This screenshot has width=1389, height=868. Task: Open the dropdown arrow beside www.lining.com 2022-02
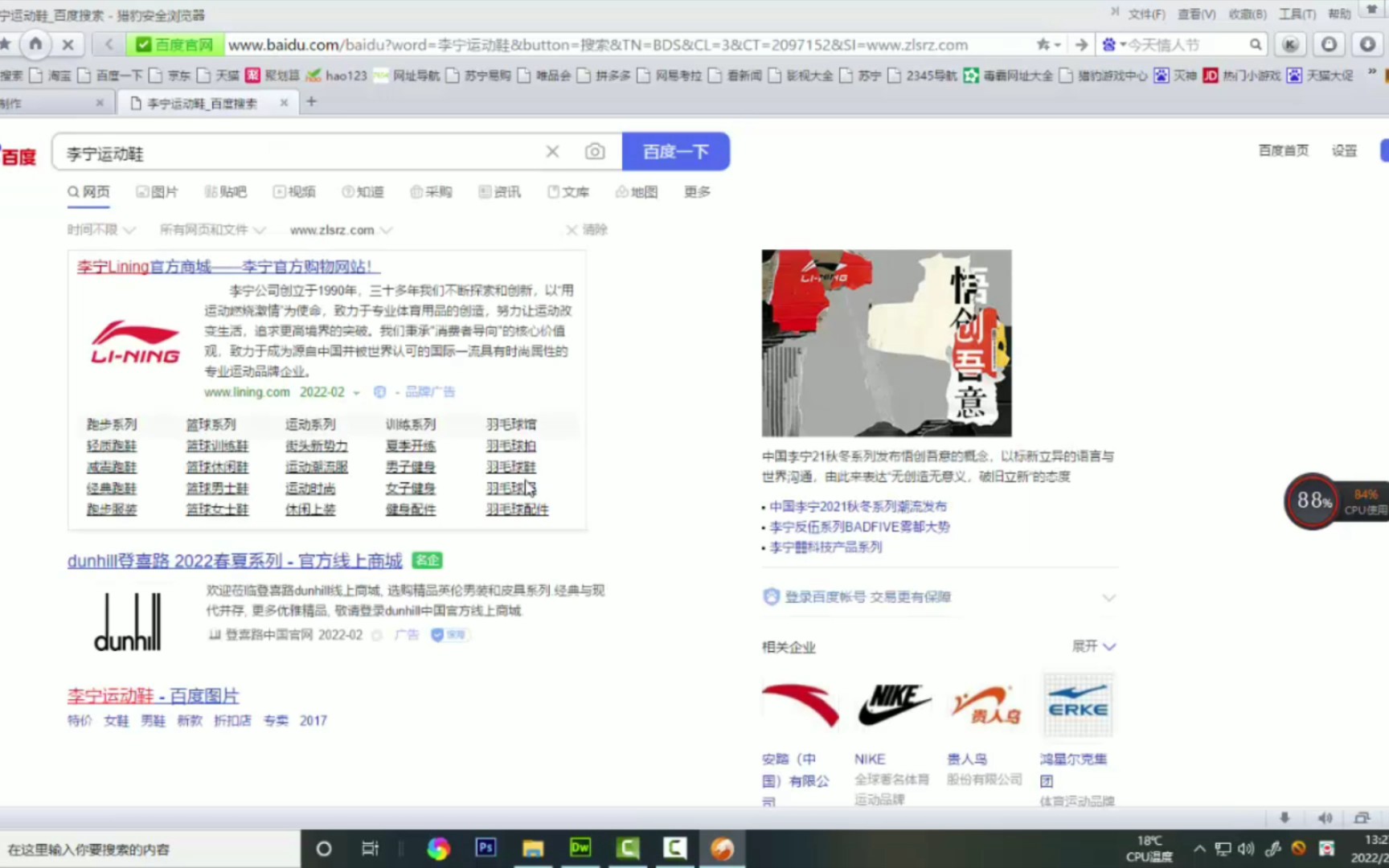coord(356,393)
